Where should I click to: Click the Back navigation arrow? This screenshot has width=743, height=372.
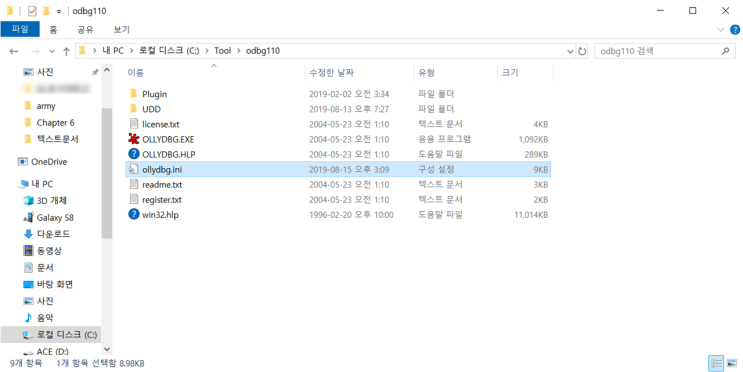coord(14,51)
